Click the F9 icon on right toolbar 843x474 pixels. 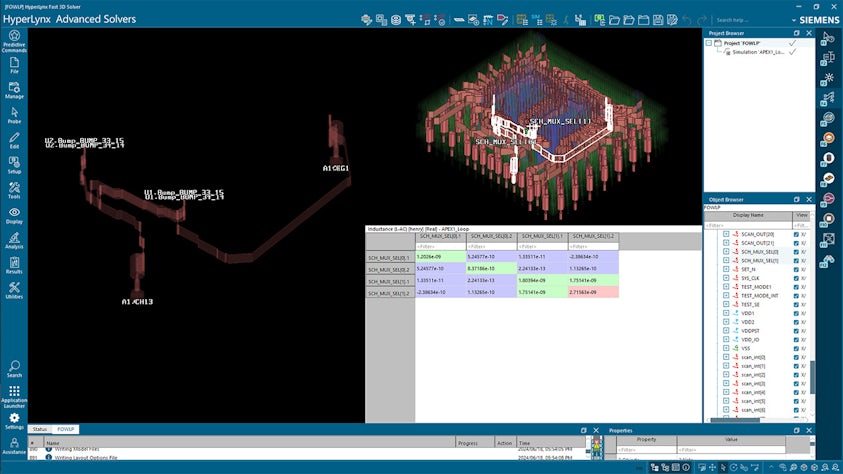coord(828,199)
